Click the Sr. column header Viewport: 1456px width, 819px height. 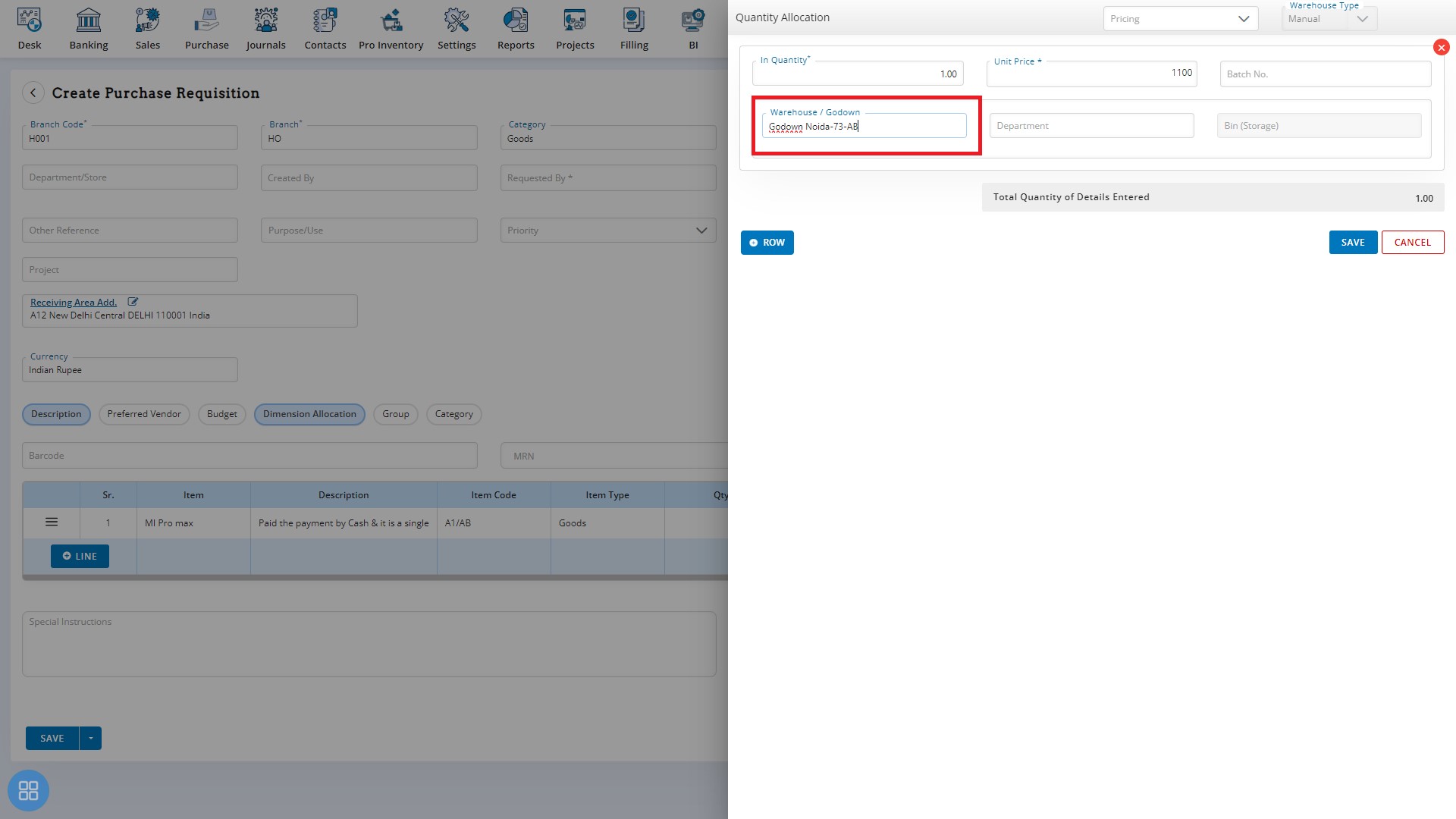108,495
